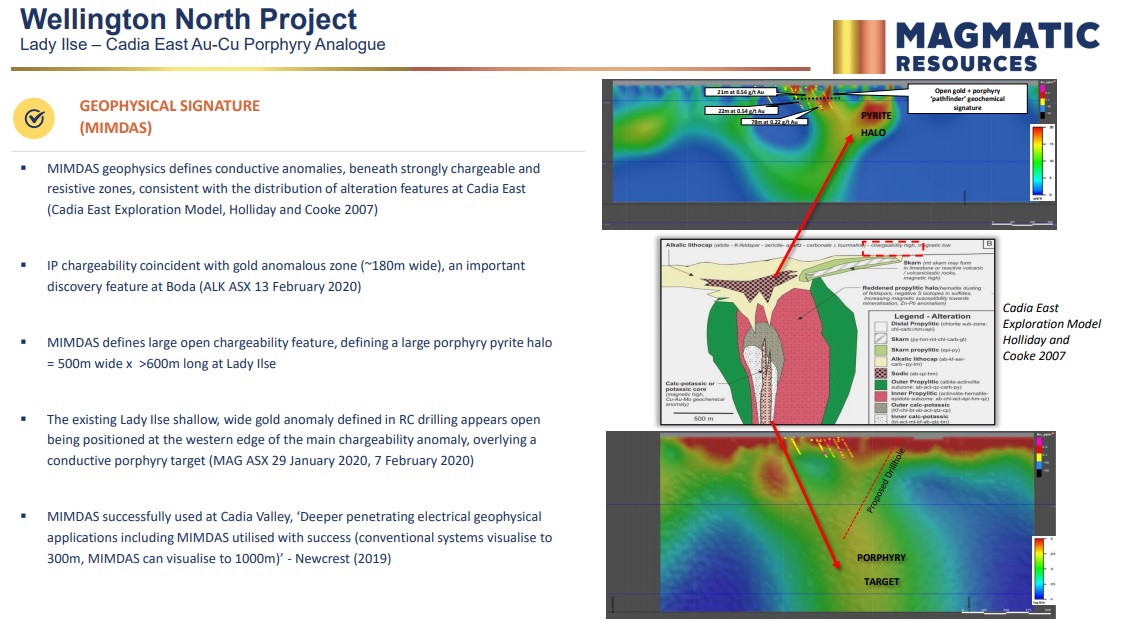
Task: Click the 'Skarn propylitic' legend swatch
Action: click(x=880, y=350)
